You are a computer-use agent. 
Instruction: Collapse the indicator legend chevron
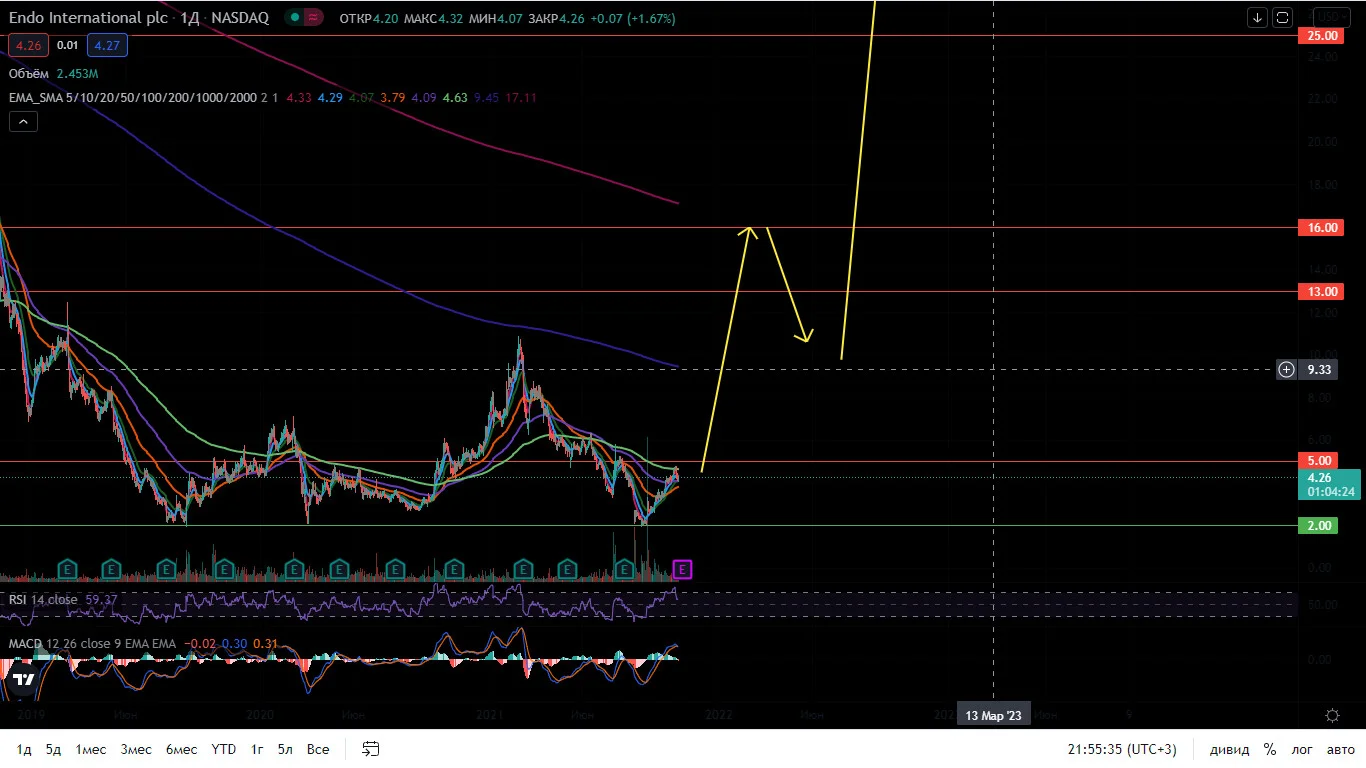23,122
